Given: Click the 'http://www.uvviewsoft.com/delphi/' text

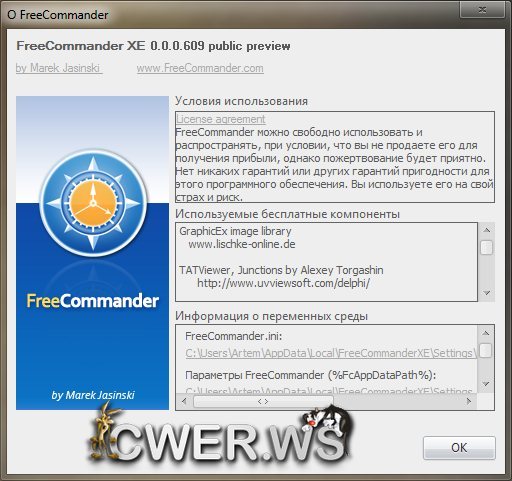Looking at the screenshot, I should [x=283, y=283].
